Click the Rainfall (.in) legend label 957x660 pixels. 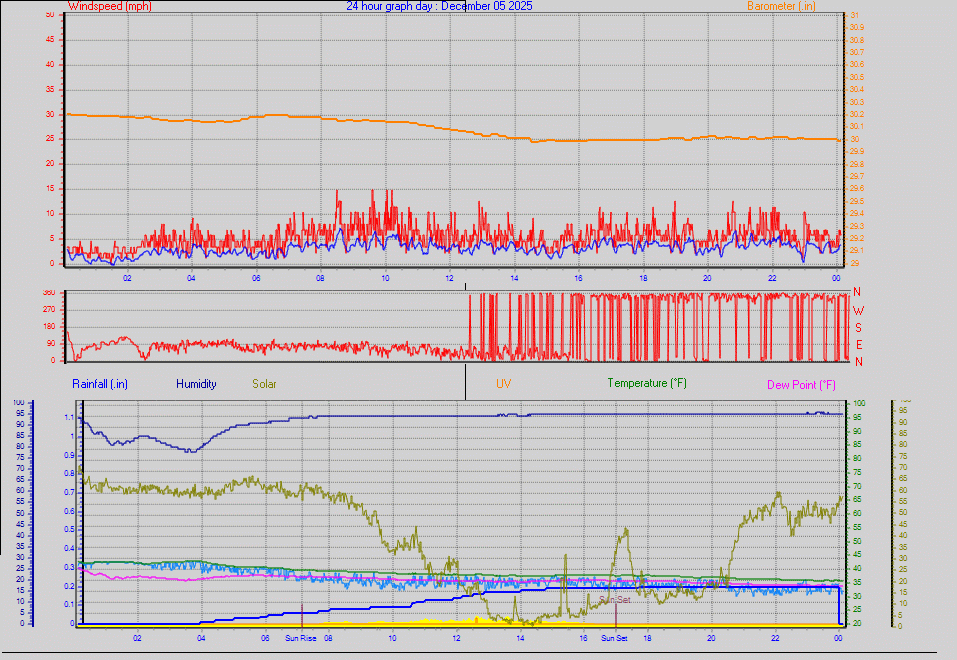tap(98, 383)
